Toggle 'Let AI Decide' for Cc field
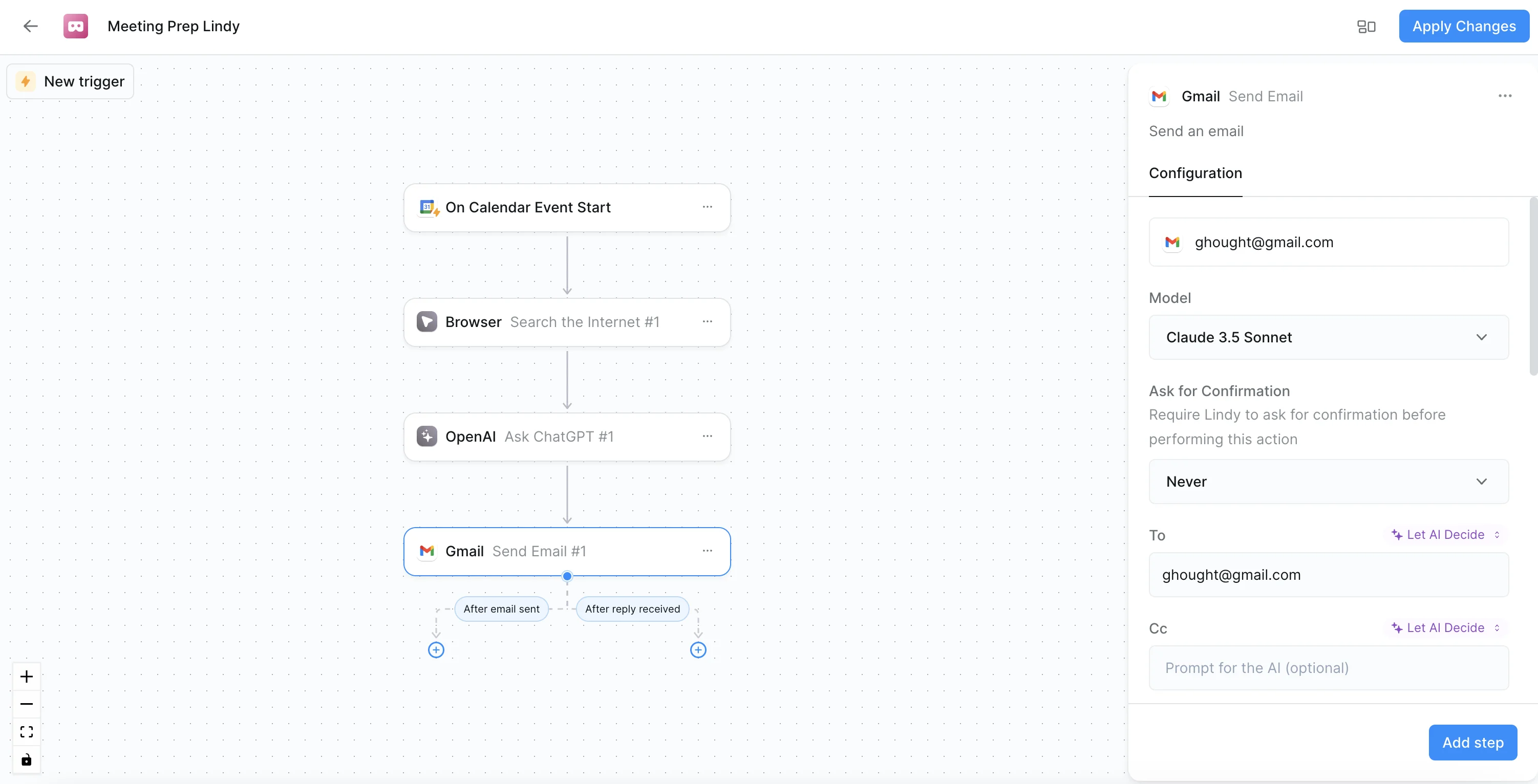This screenshot has height=784, width=1538. coord(1445,628)
